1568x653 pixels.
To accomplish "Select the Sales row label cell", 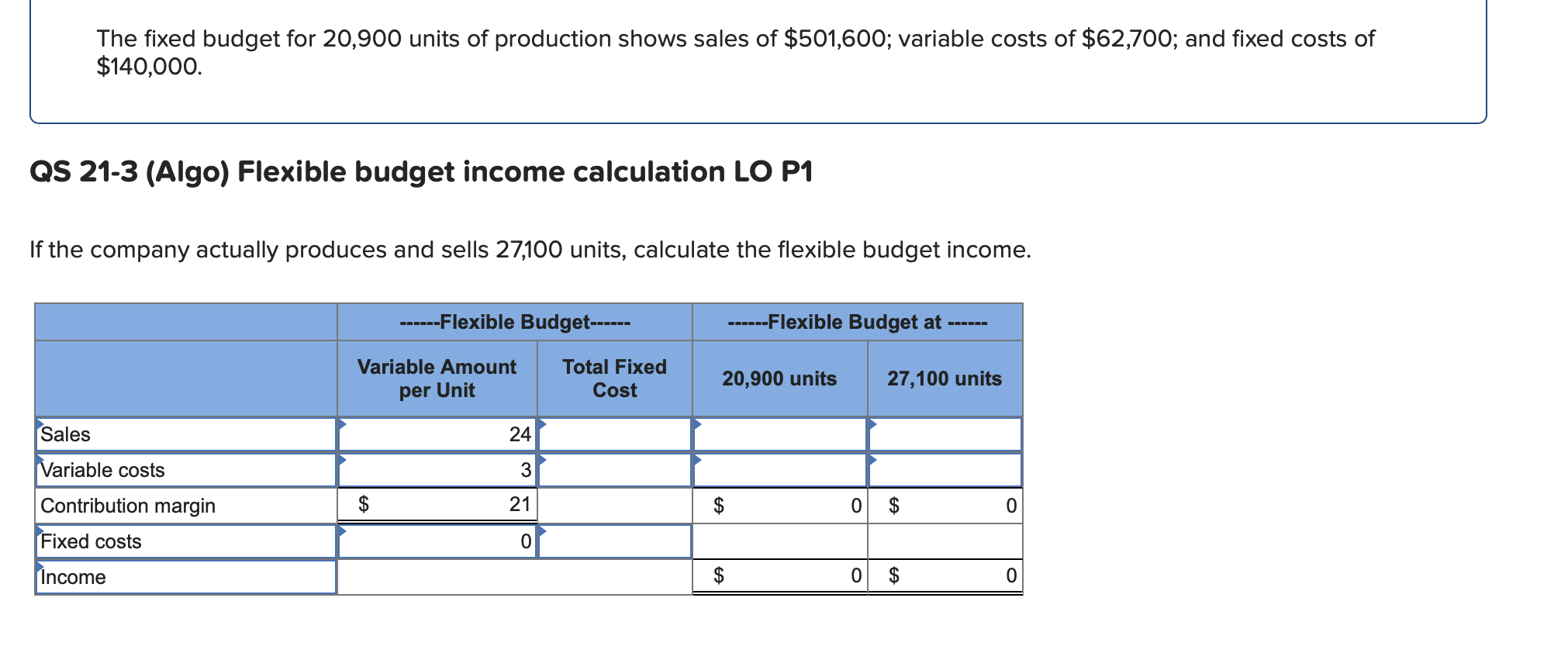I will (186, 434).
